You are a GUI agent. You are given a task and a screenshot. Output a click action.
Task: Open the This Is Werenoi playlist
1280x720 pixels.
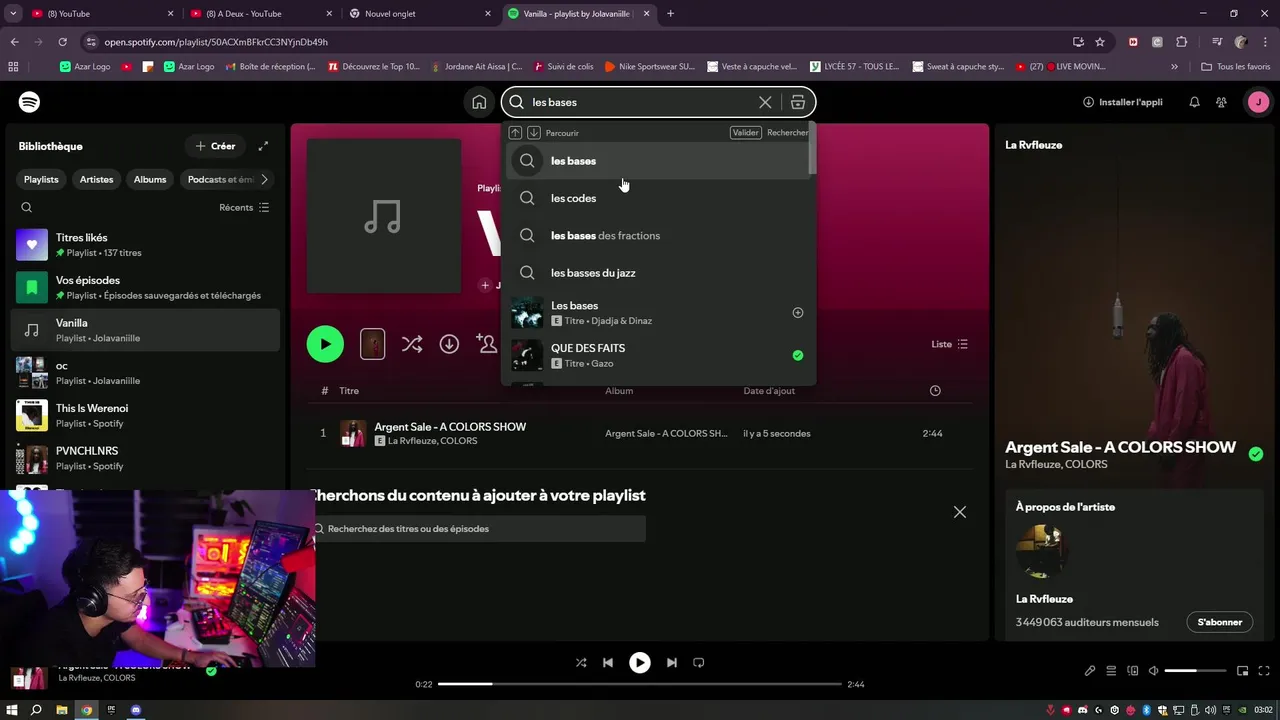point(145,415)
